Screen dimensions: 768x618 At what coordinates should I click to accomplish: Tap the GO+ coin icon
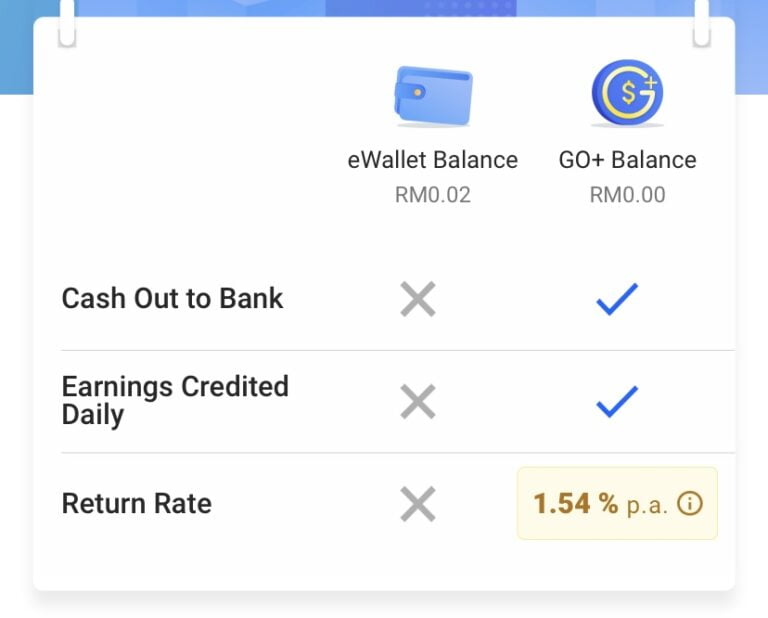tap(627, 93)
